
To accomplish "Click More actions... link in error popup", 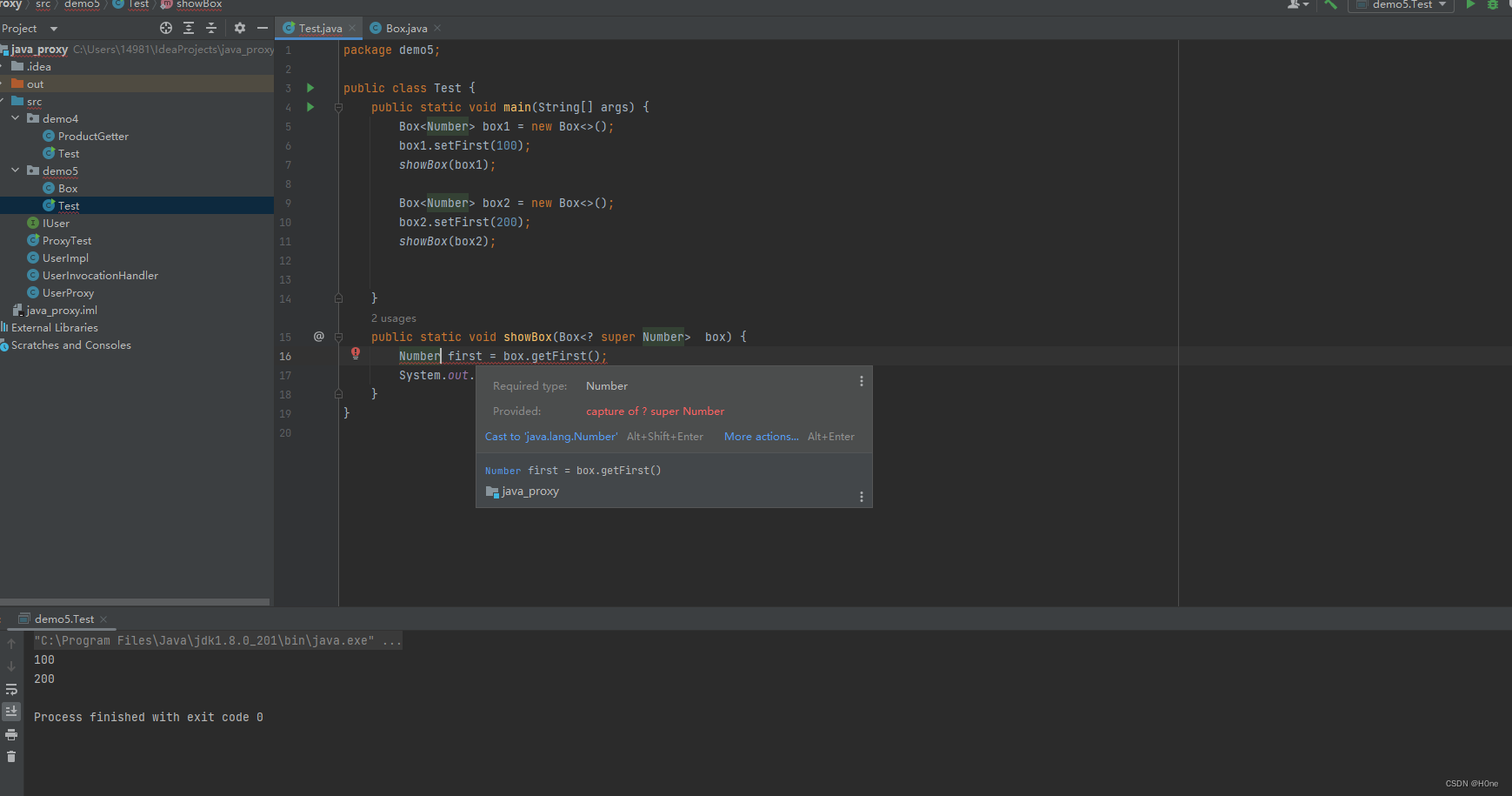I will [x=761, y=437].
